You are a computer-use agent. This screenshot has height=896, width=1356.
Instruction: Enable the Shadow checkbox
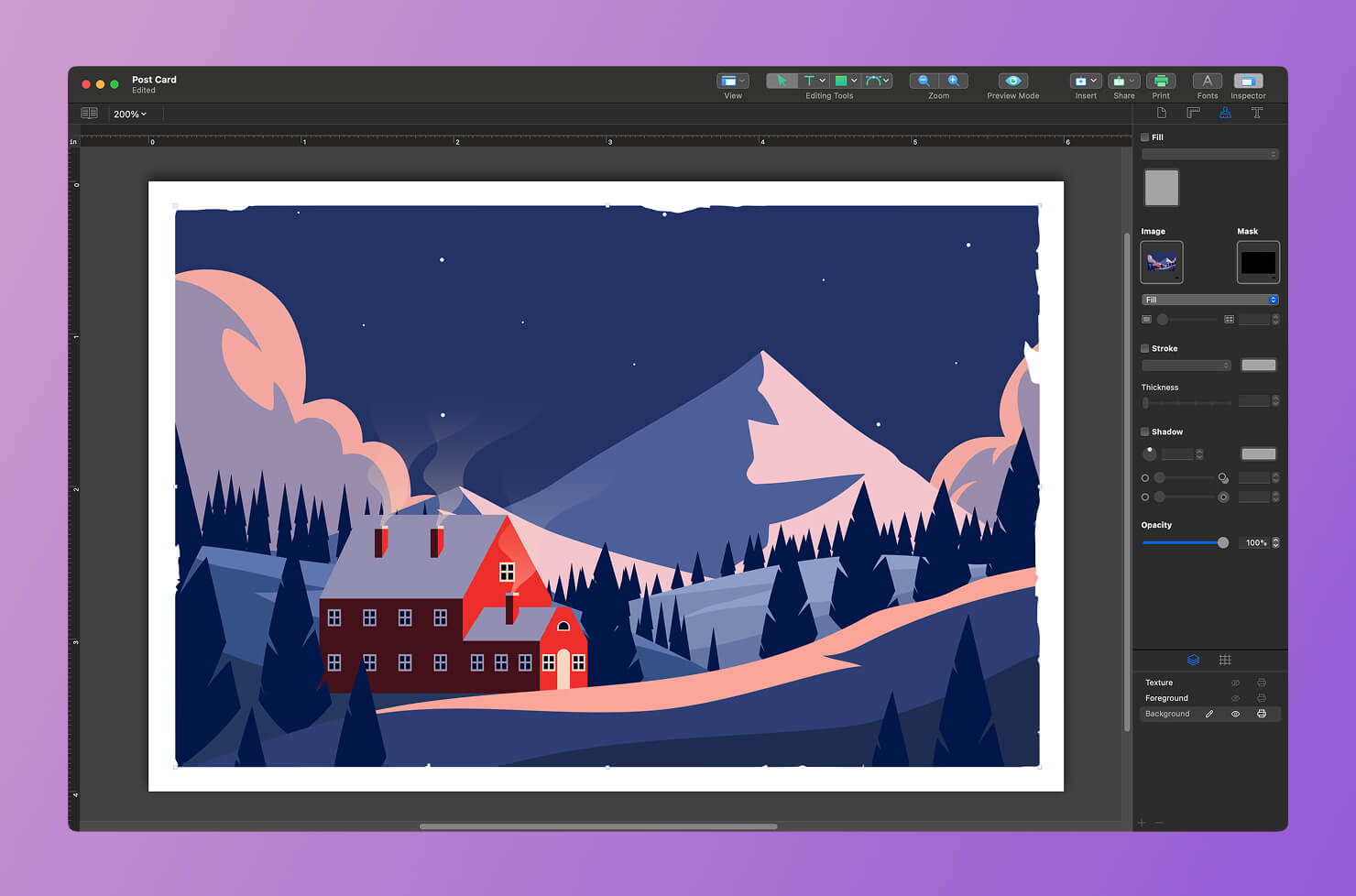click(1144, 432)
